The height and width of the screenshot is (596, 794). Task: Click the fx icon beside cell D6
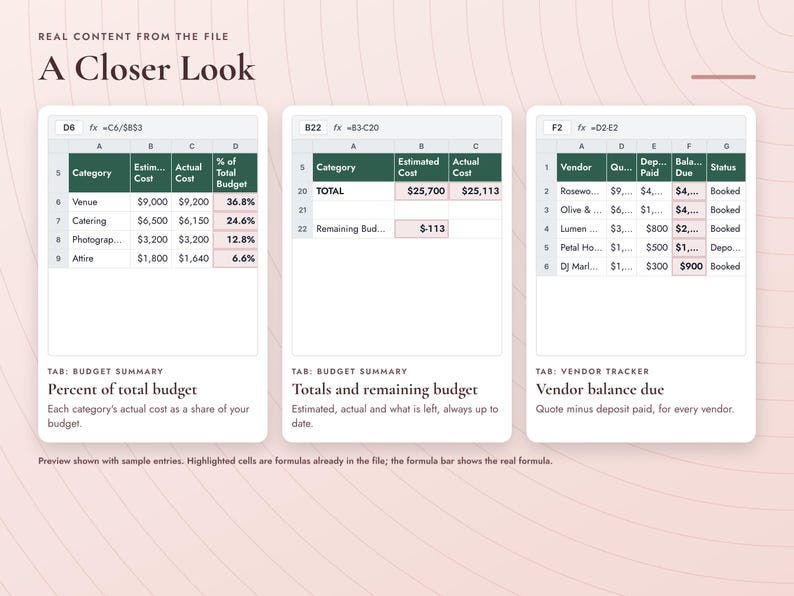[x=93, y=128]
